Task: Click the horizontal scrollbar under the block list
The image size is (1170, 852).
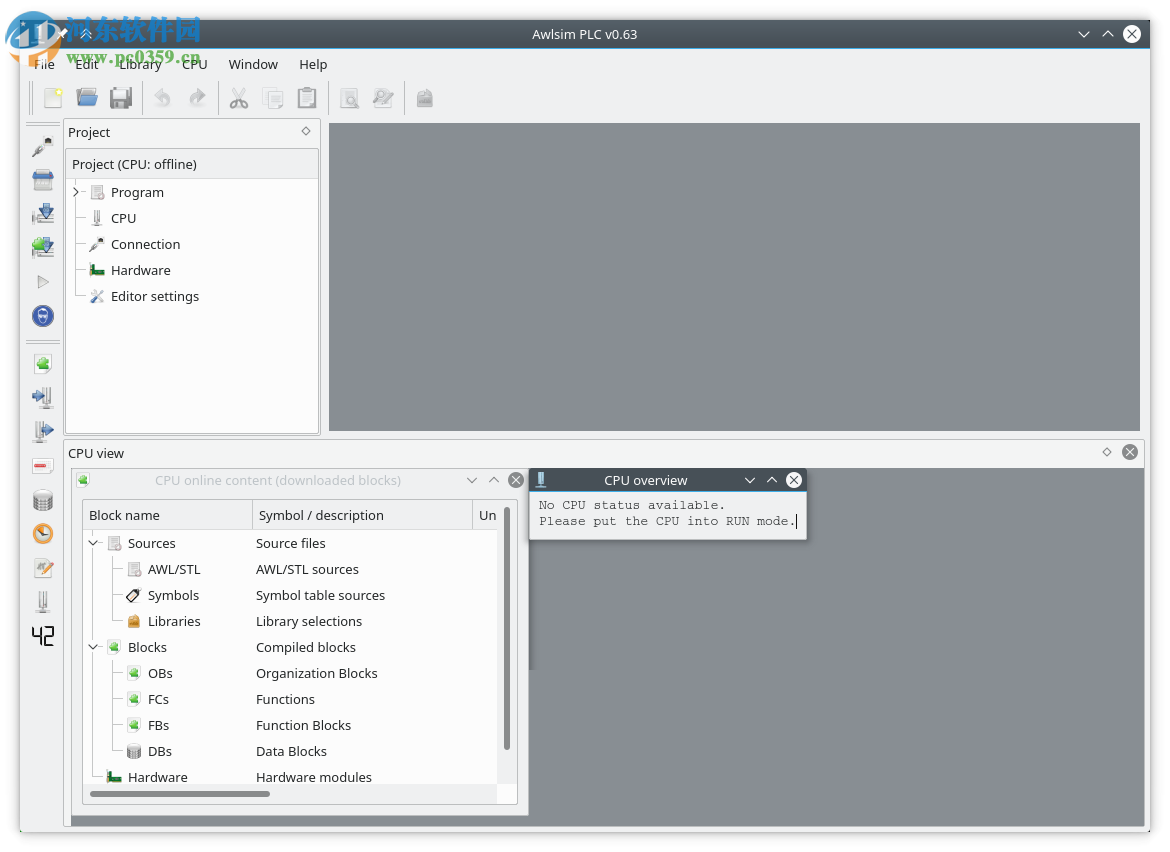Action: pos(178,794)
